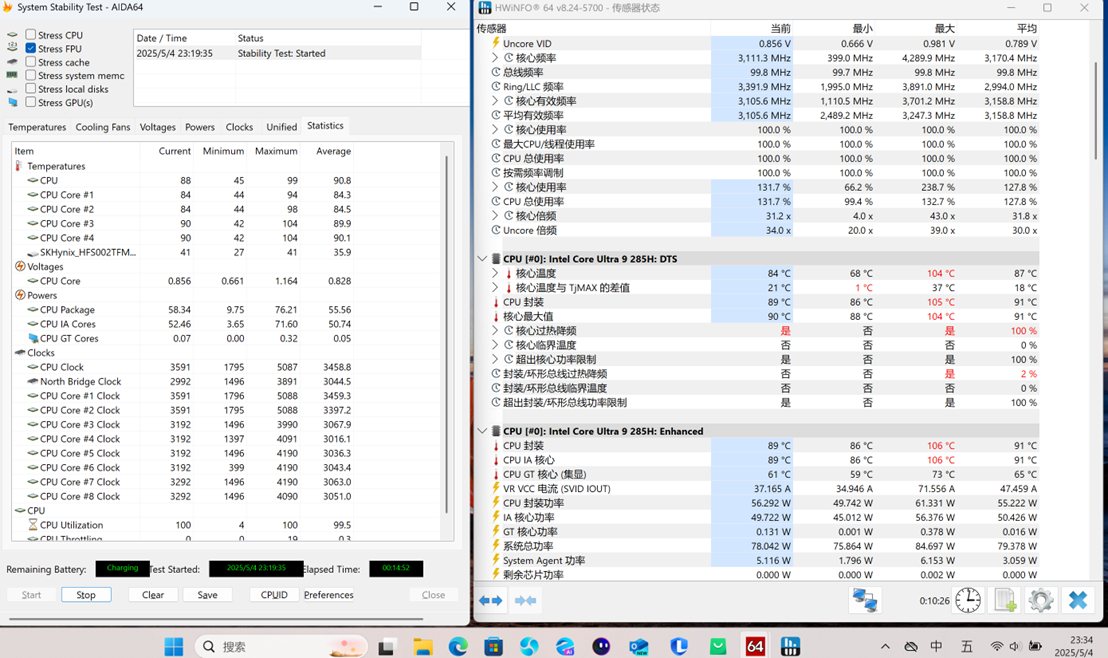
Task: Open HWiNFO remote monitoring computers icon
Action: pyautogui.click(x=864, y=600)
